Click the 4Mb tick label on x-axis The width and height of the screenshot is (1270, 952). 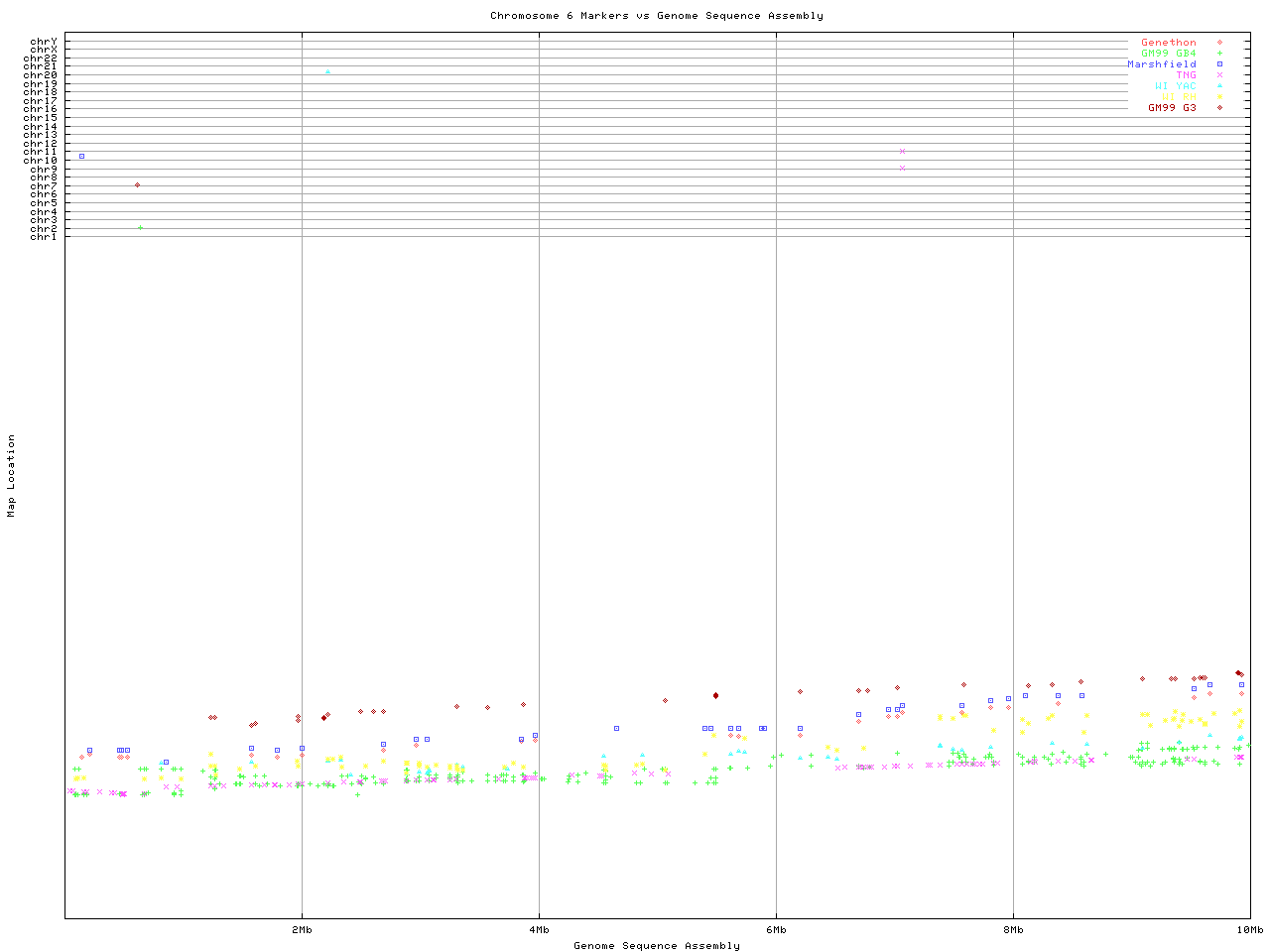coord(539,930)
